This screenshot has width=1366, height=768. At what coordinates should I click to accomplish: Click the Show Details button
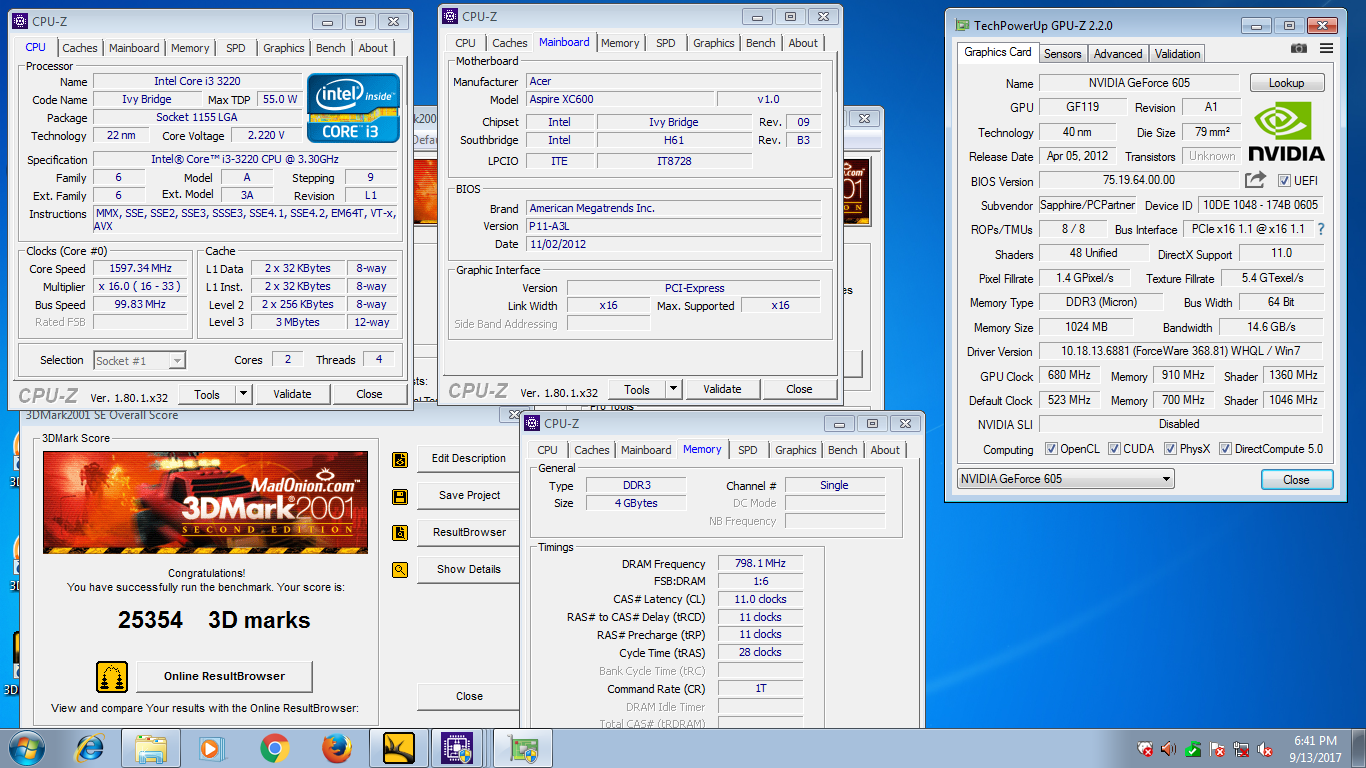(469, 569)
